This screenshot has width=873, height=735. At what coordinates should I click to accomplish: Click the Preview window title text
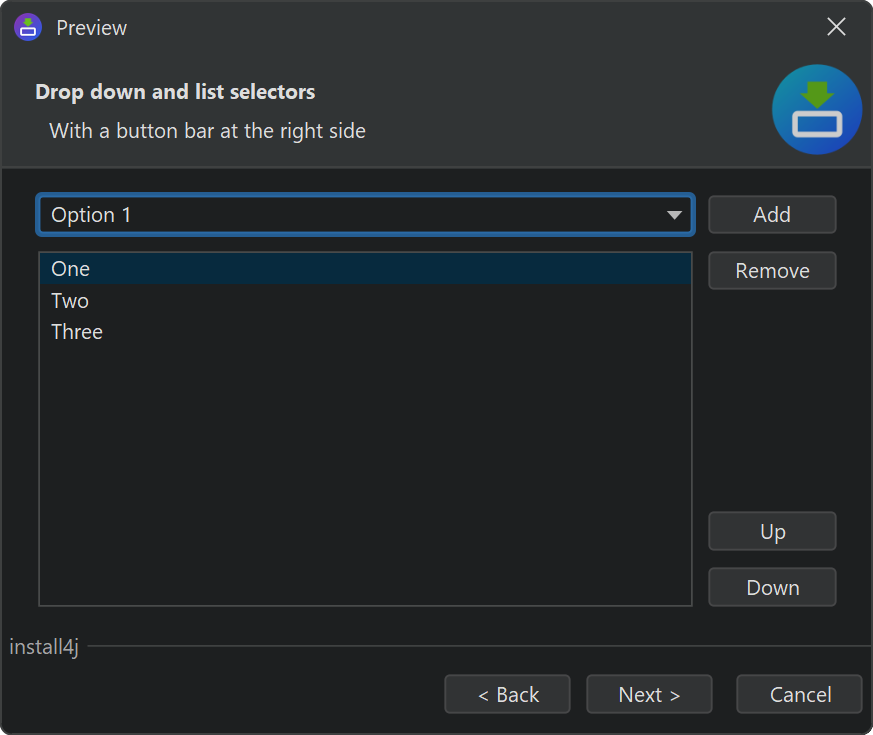coord(92,28)
